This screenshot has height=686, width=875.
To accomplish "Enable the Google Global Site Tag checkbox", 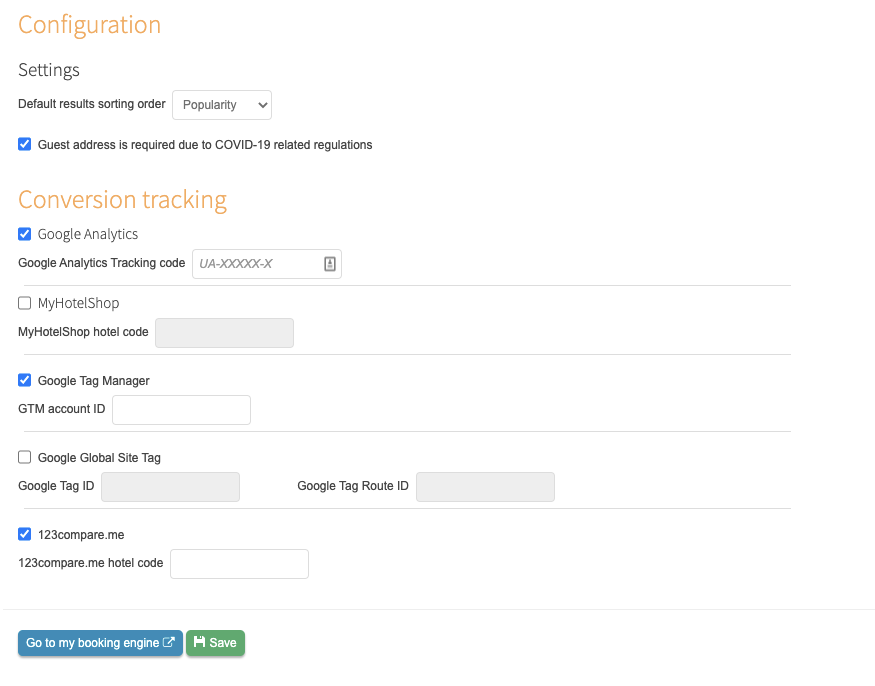I will pos(25,457).
